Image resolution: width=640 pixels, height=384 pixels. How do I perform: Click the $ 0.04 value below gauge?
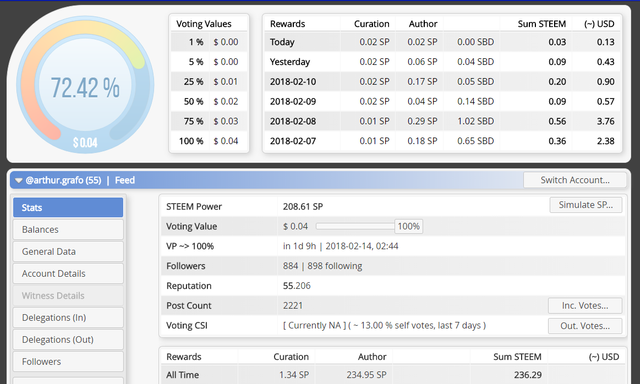[85, 142]
